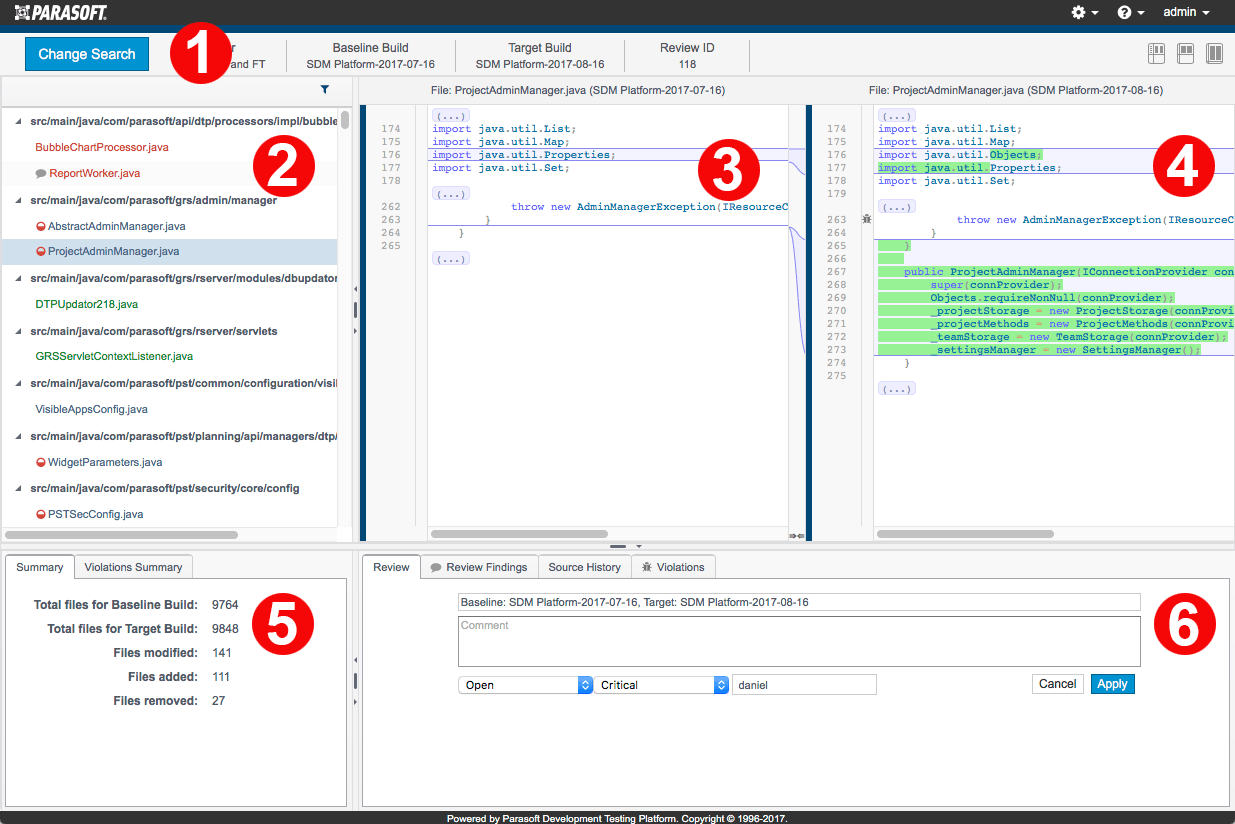Select DTPUpdator218.java in file tree
Image resolution: width=1235 pixels, height=824 pixels.
[x=86, y=304]
